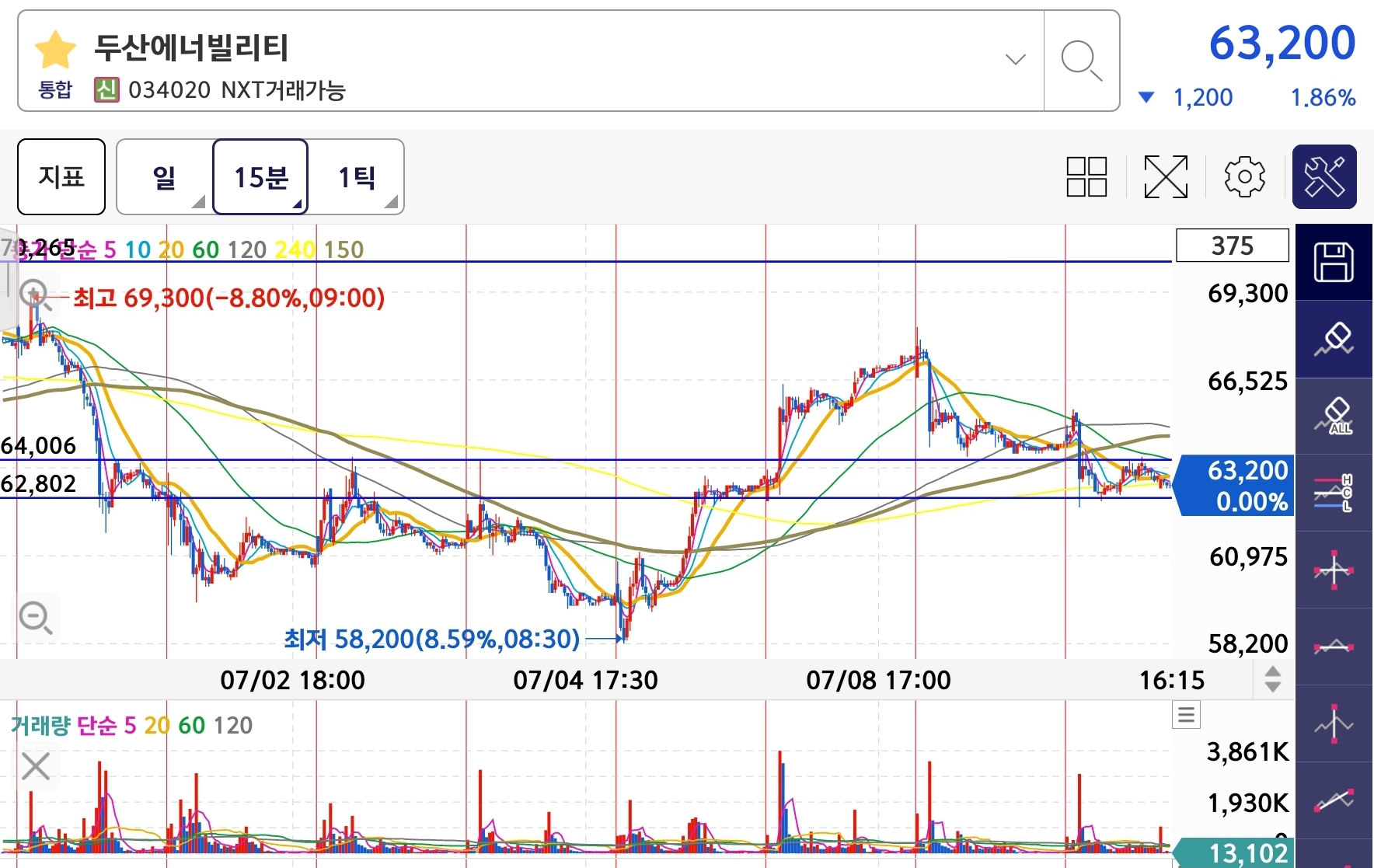Select the crosshair line tool

point(1334,570)
